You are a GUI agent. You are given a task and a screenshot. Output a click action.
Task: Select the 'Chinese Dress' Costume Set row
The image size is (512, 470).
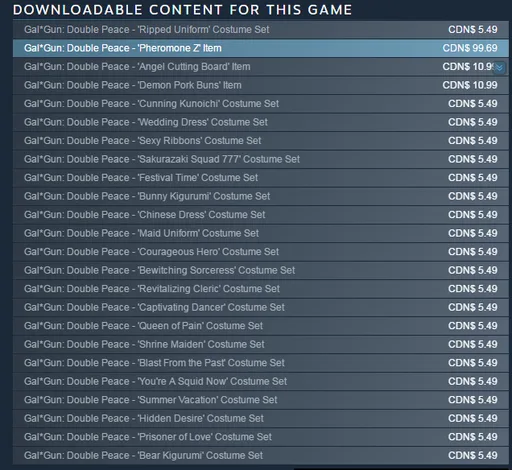click(261, 215)
